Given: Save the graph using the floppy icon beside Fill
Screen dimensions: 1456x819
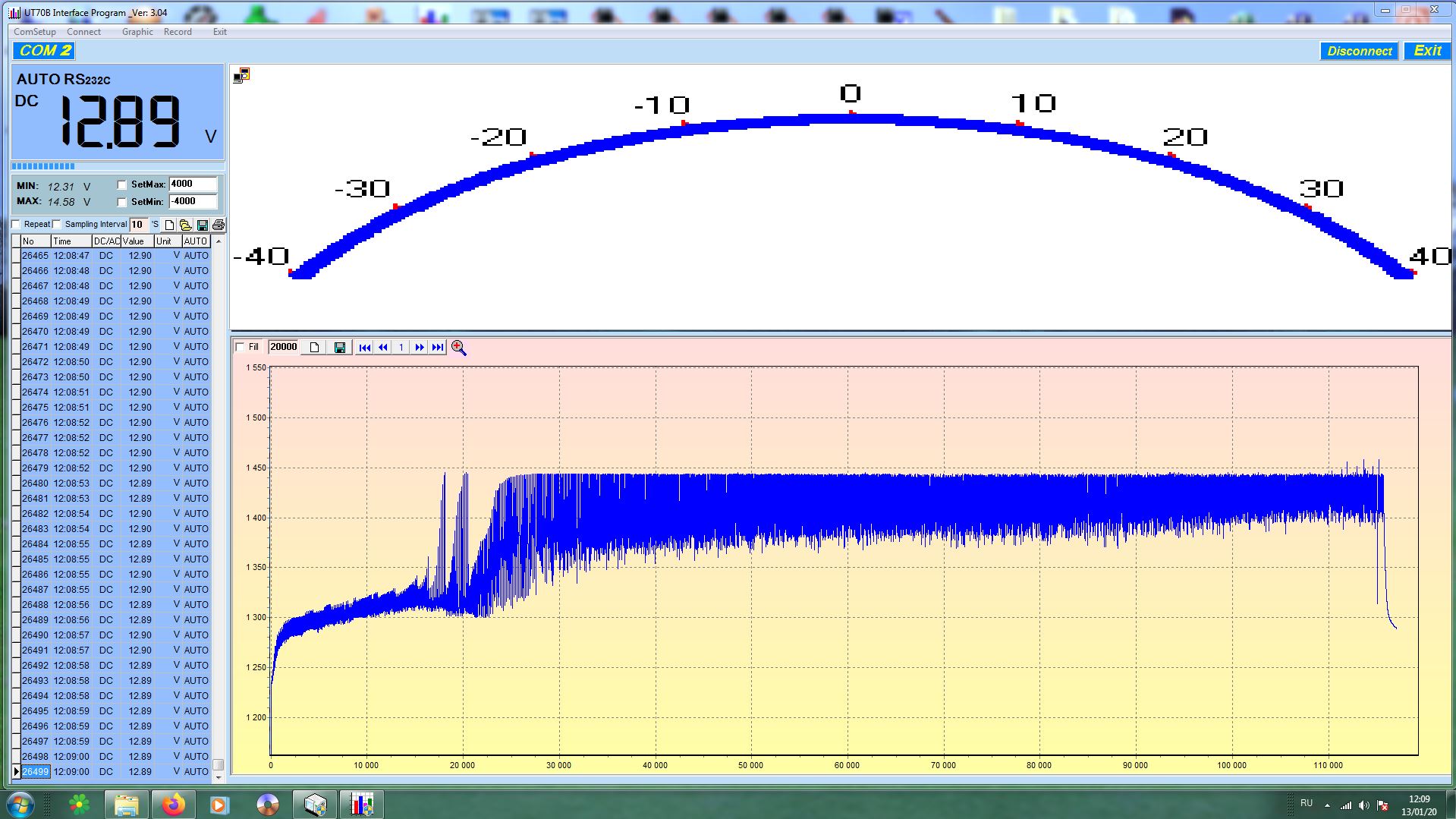Looking at the screenshot, I should pos(340,348).
